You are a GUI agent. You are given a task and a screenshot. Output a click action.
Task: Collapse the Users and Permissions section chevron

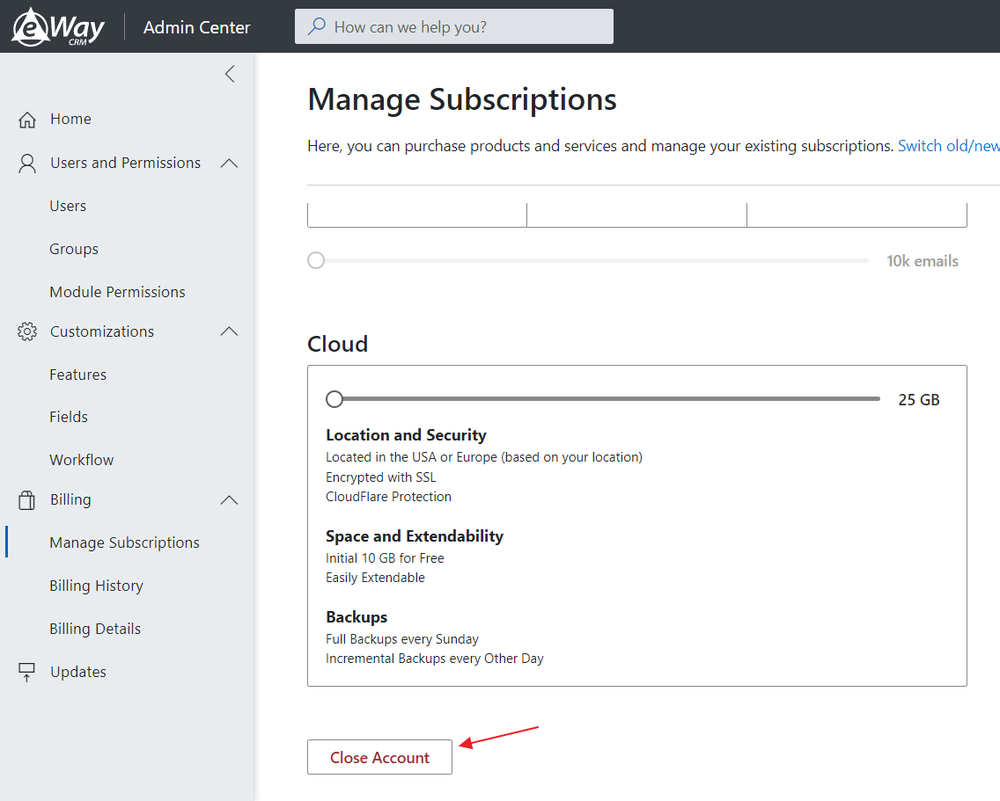(229, 163)
